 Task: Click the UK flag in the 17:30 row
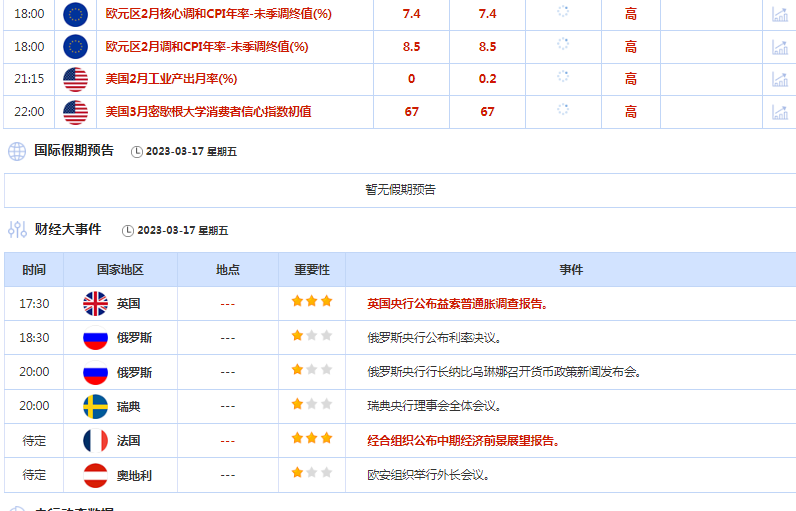coord(95,303)
